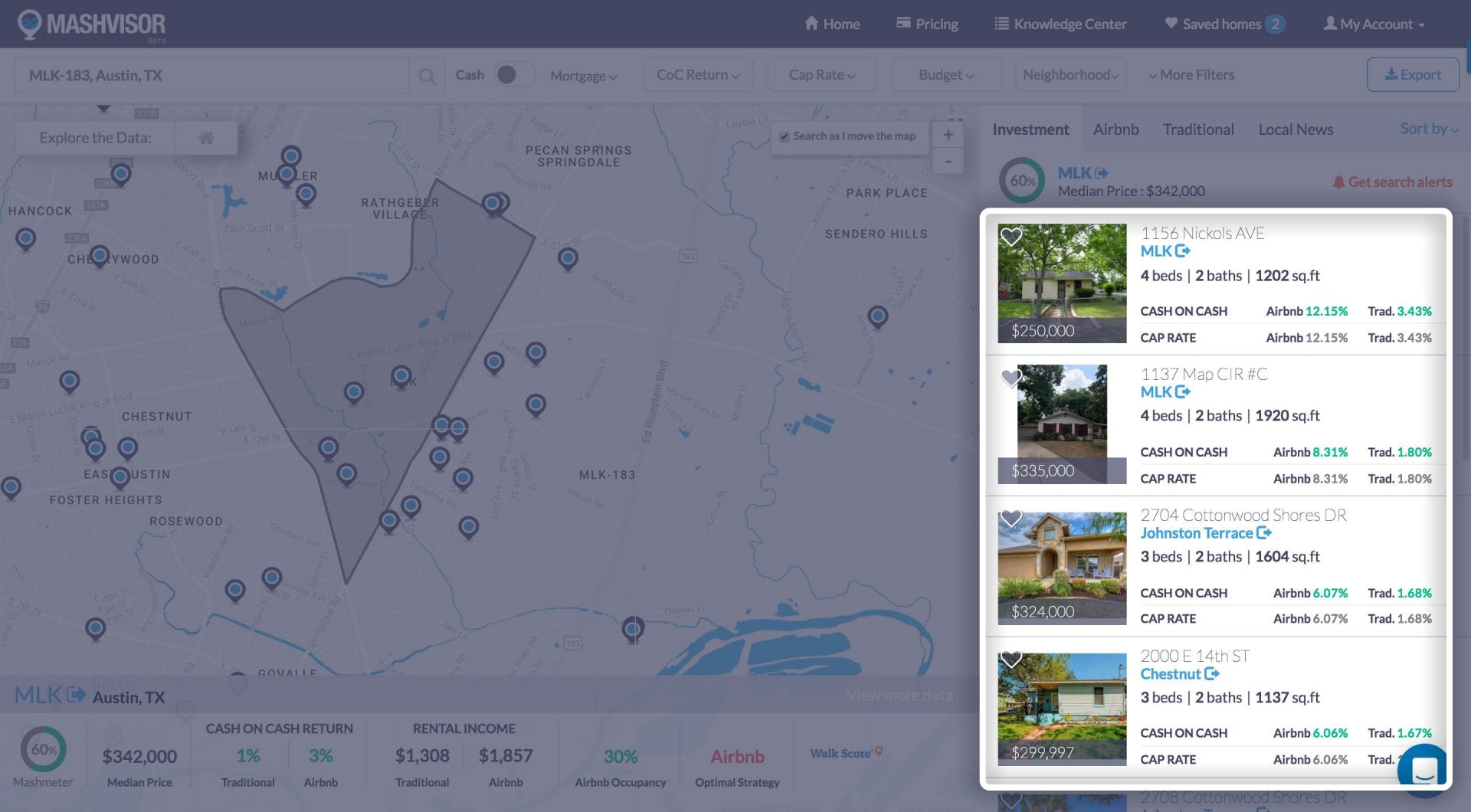Favorite the 1156 Nickols AVE listing heart

(1011, 237)
